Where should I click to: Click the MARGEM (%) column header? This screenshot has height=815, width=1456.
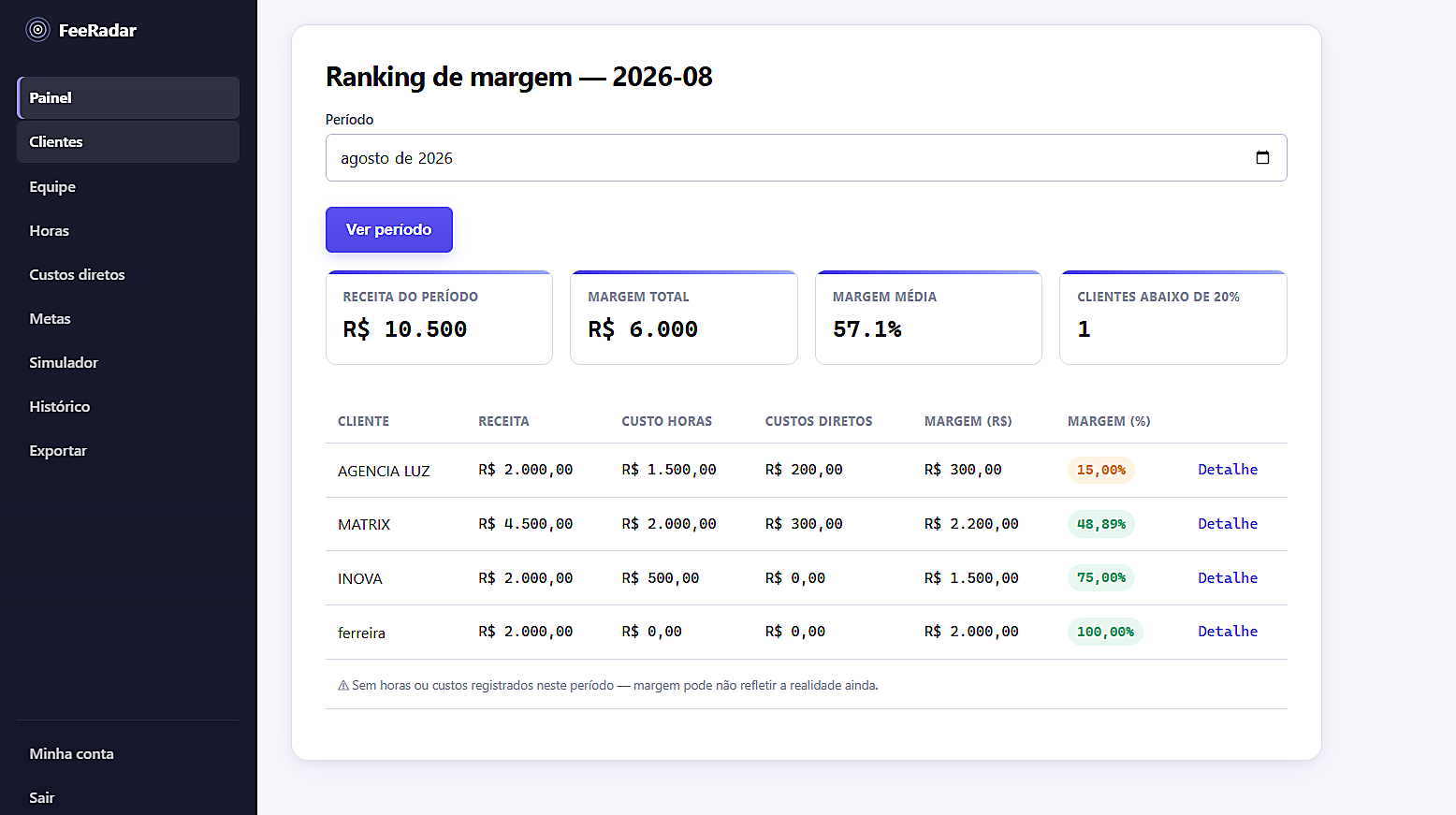pos(1109,421)
